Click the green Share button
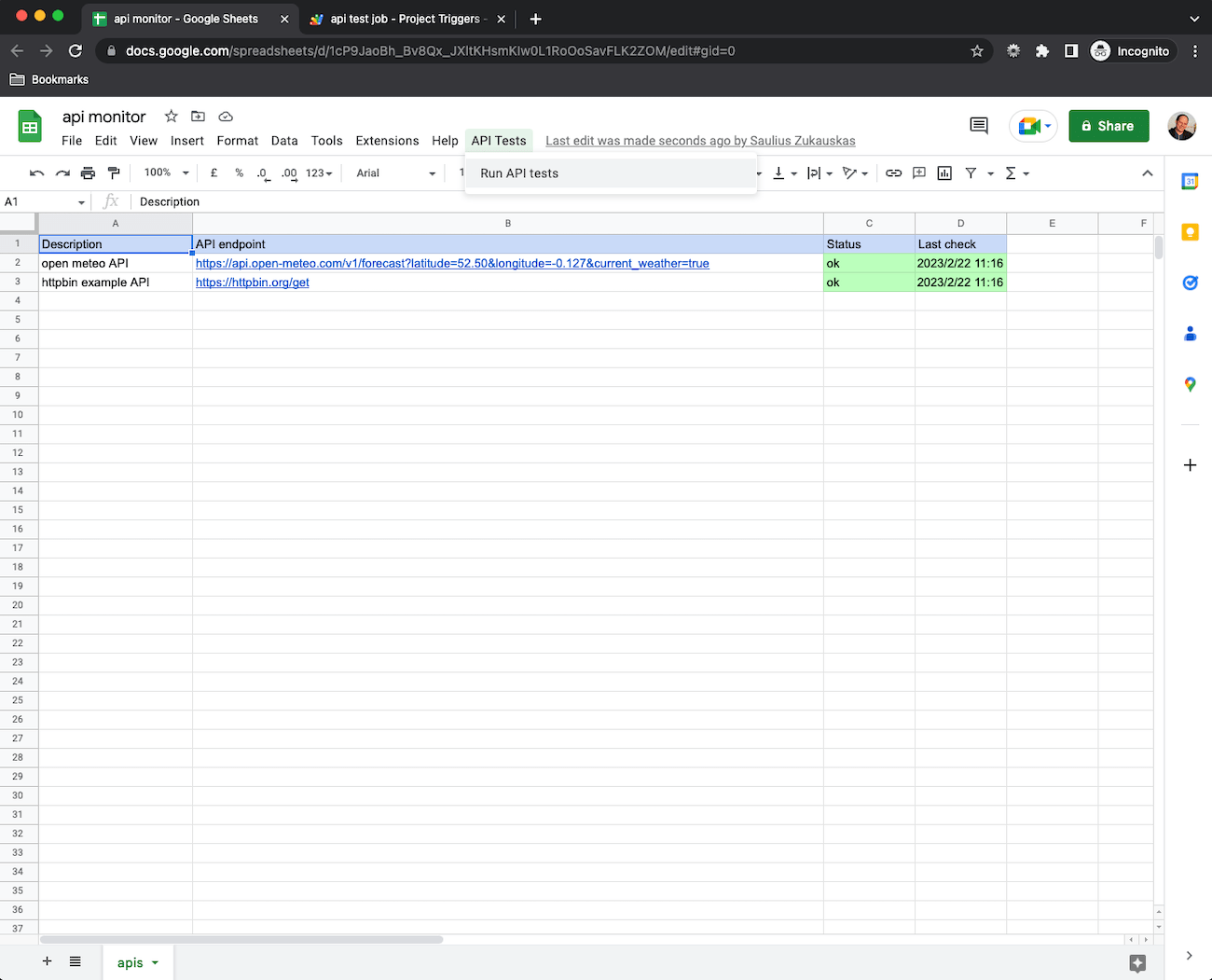The image size is (1212, 980). tap(1109, 125)
